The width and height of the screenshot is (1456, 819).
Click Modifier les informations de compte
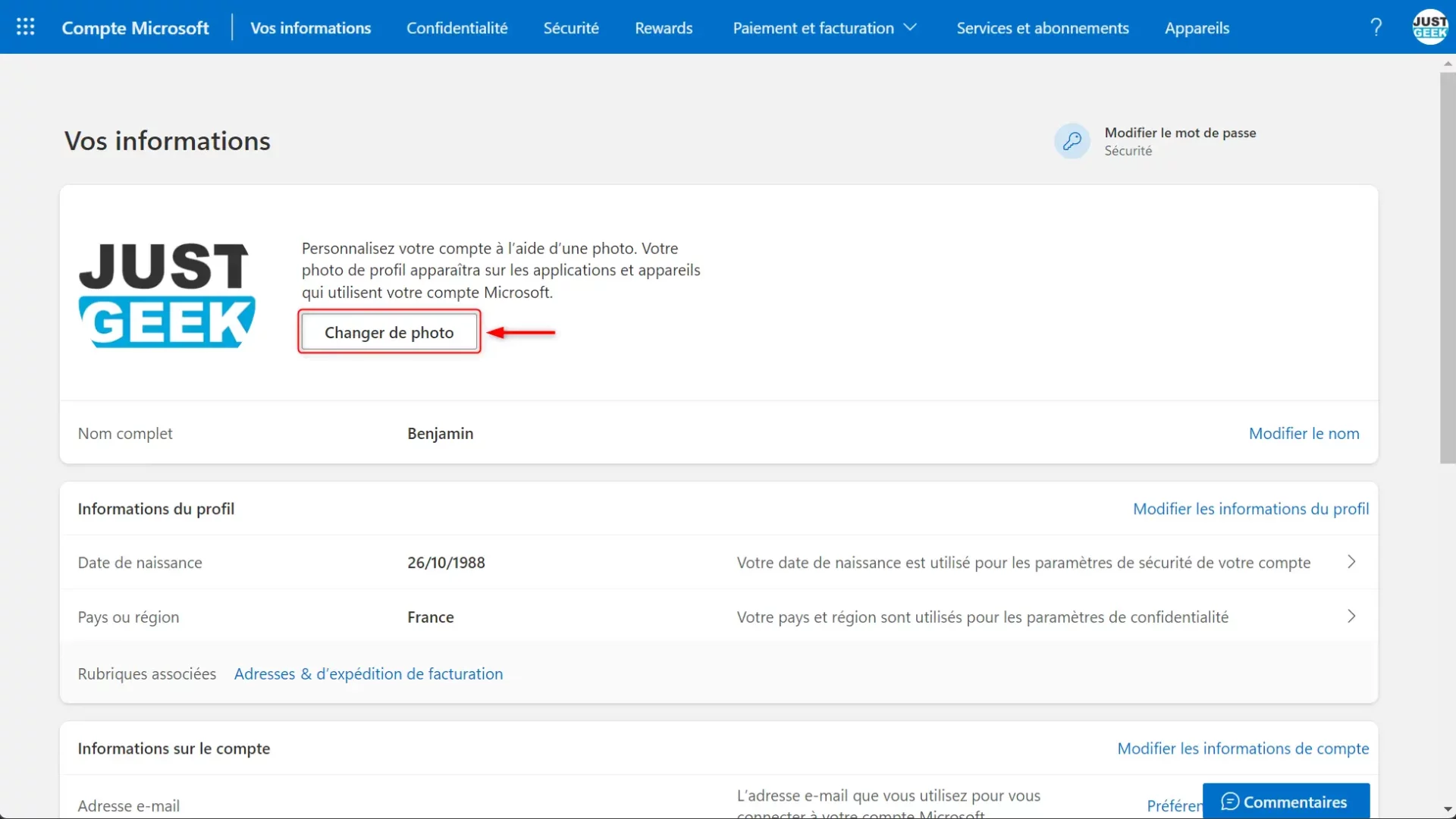click(x=1243, y=748)
